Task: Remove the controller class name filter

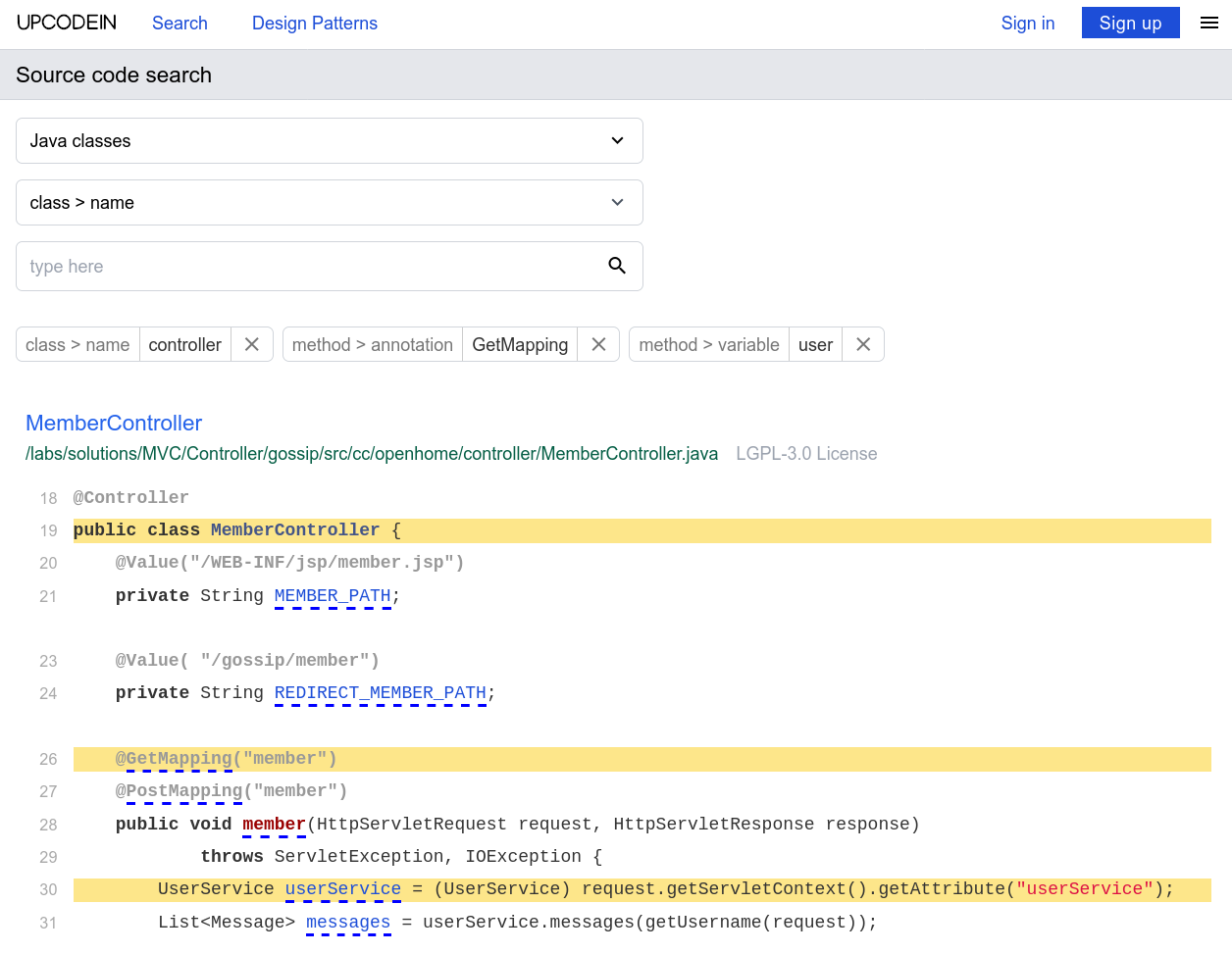Action: (x=252, y=344)
